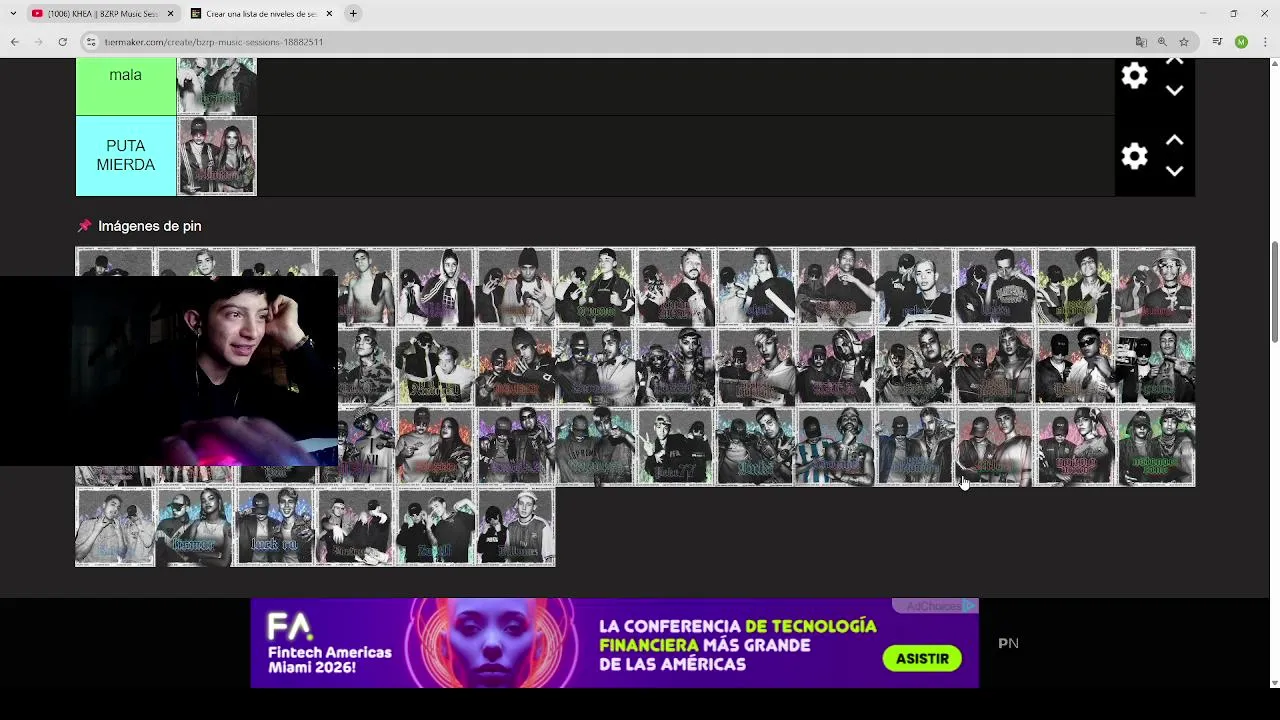
Task: Pick the thumbnail with the Argentina striped jersey
Action: click(x=835, y=447)
